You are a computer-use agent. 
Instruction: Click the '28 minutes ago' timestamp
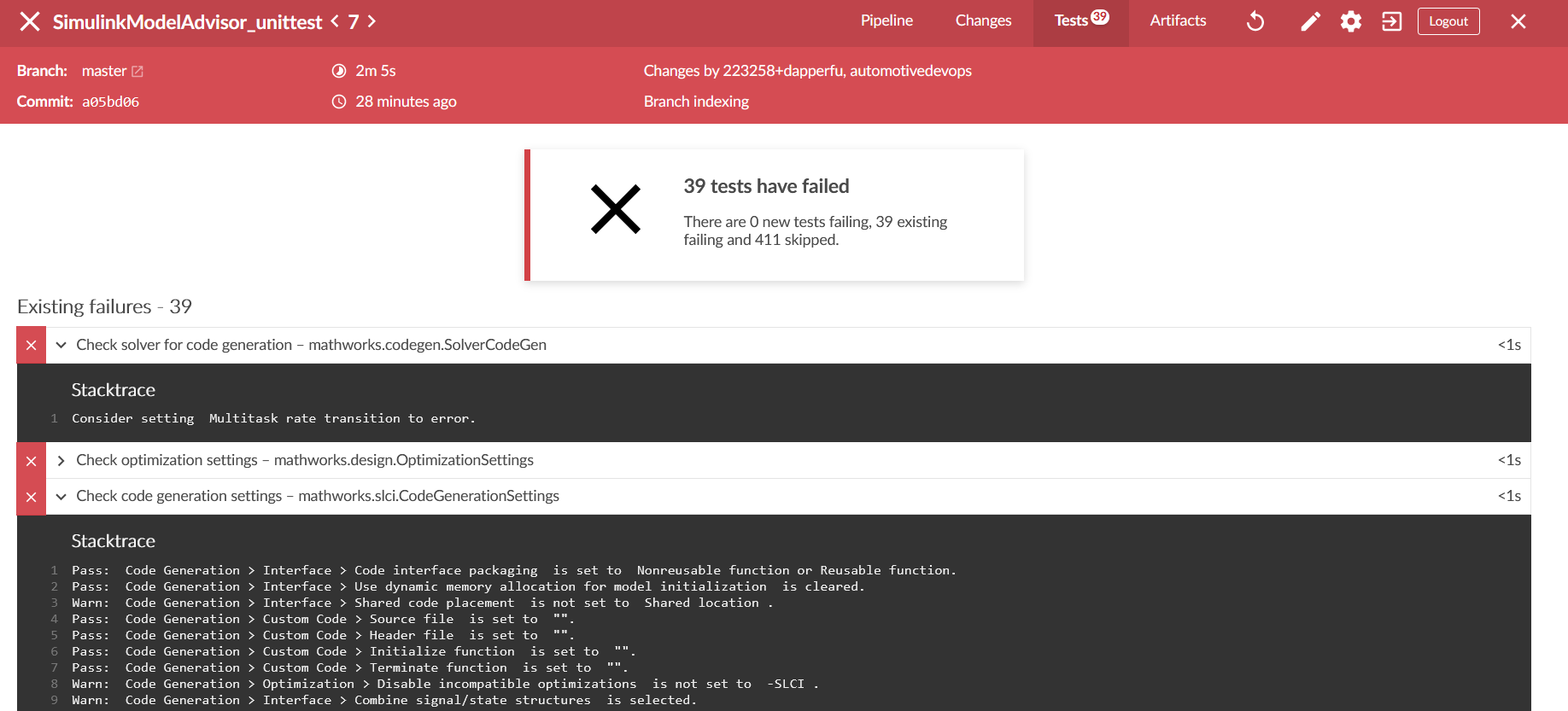(406, 102)
